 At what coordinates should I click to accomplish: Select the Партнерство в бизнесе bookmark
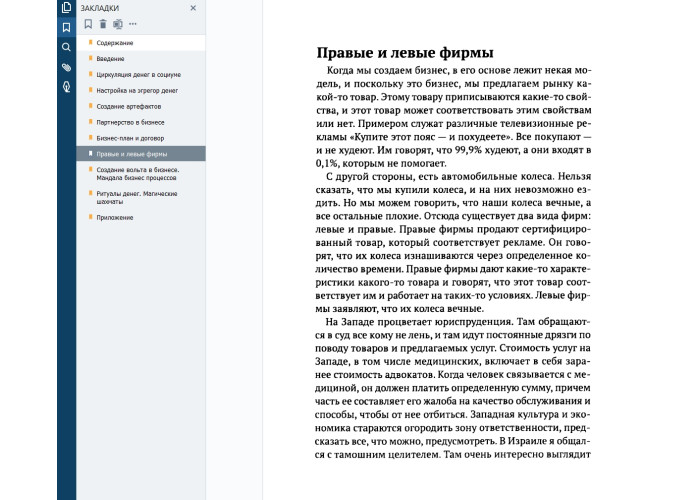pyautogui.click(x=130, y=122)
